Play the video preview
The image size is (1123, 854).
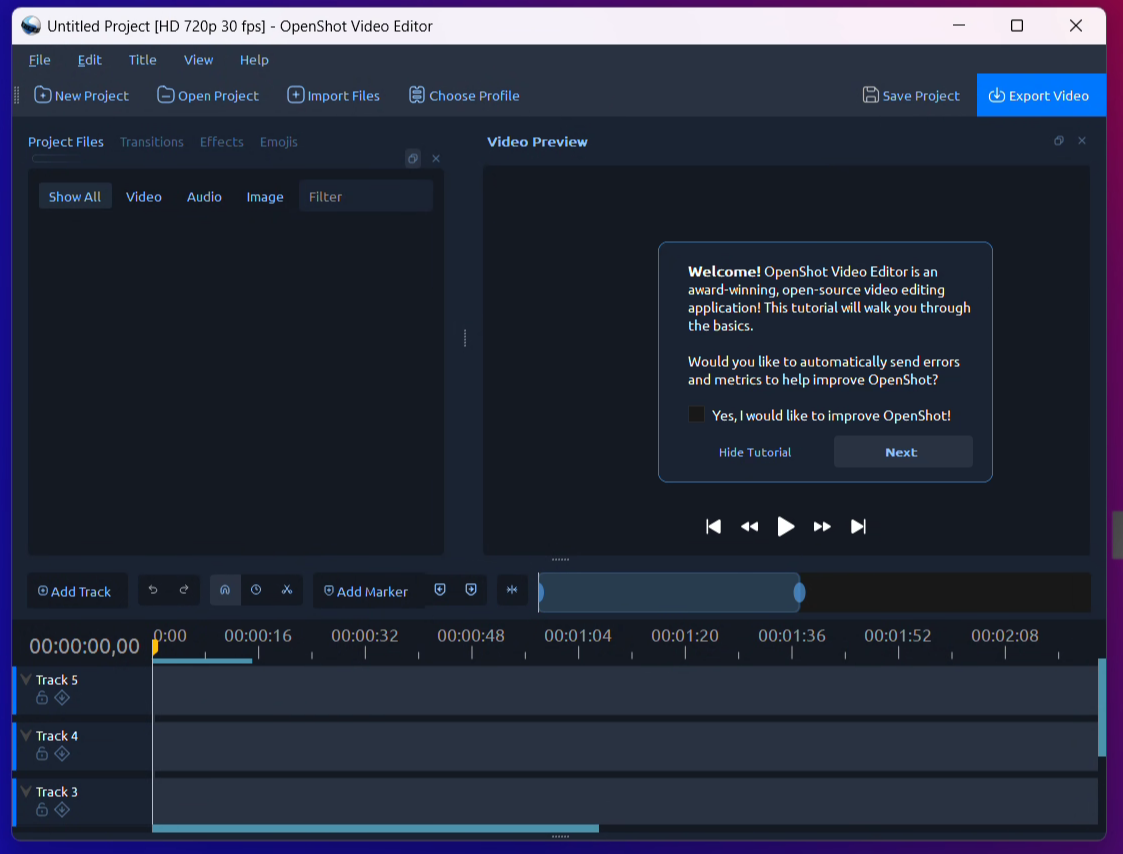point(786,527)
